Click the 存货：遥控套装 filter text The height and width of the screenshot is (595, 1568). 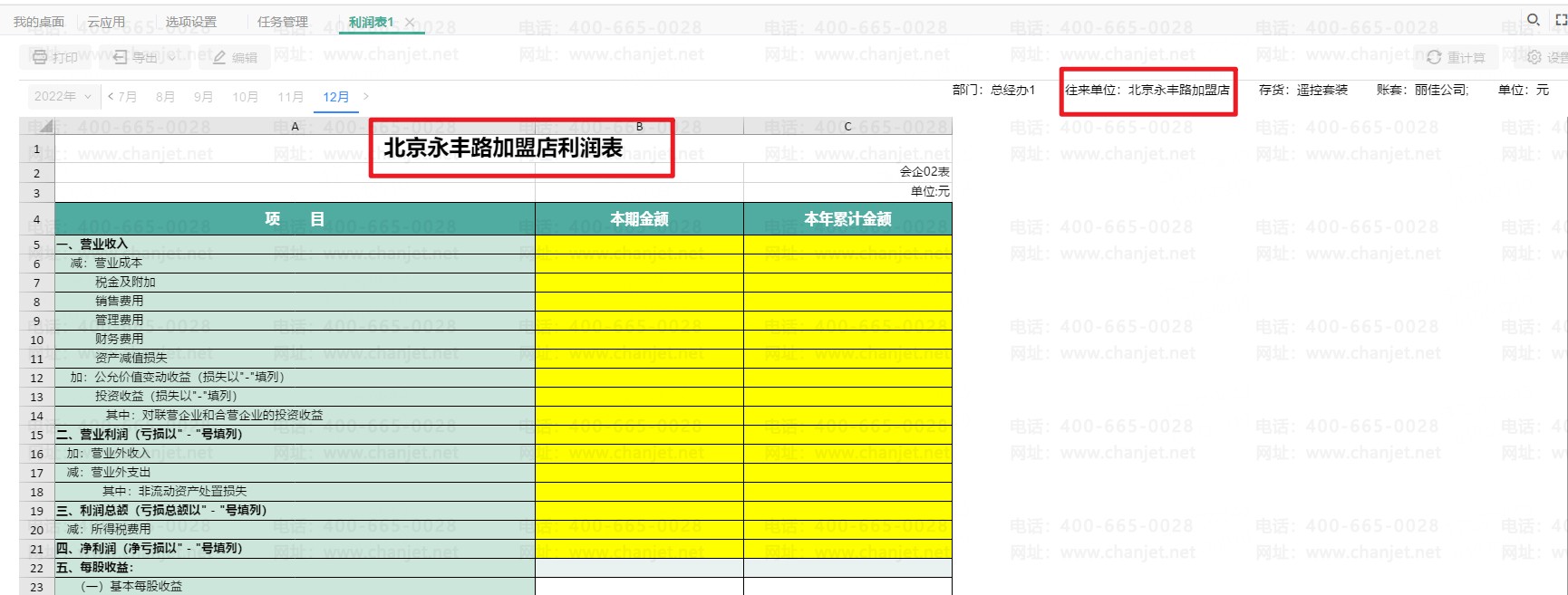(1303, 90)
